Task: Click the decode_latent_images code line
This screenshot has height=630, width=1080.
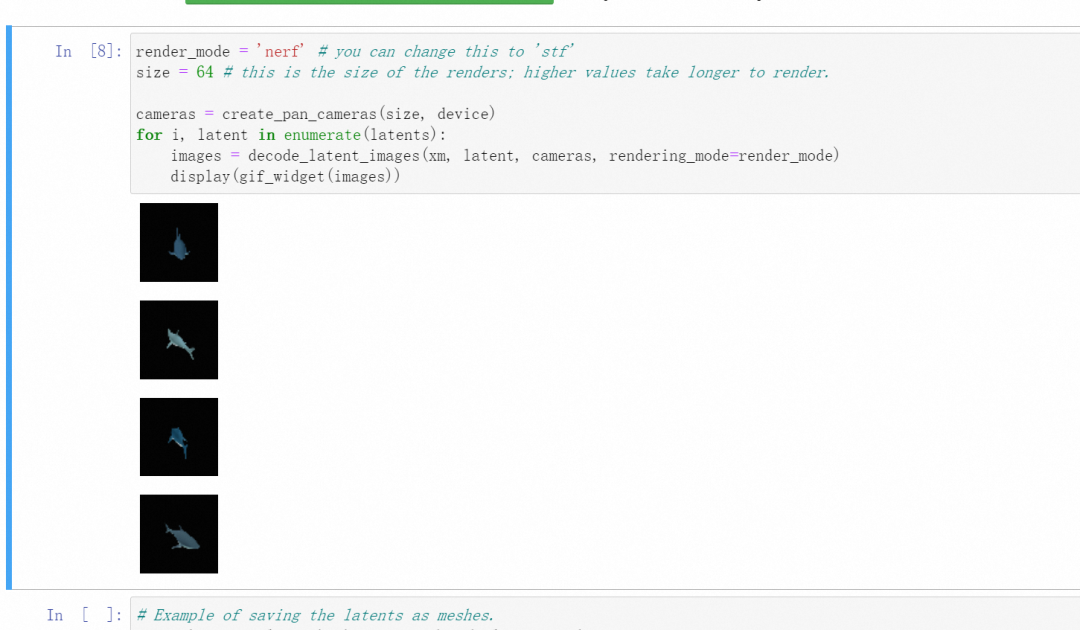Action: pos(505,156)
